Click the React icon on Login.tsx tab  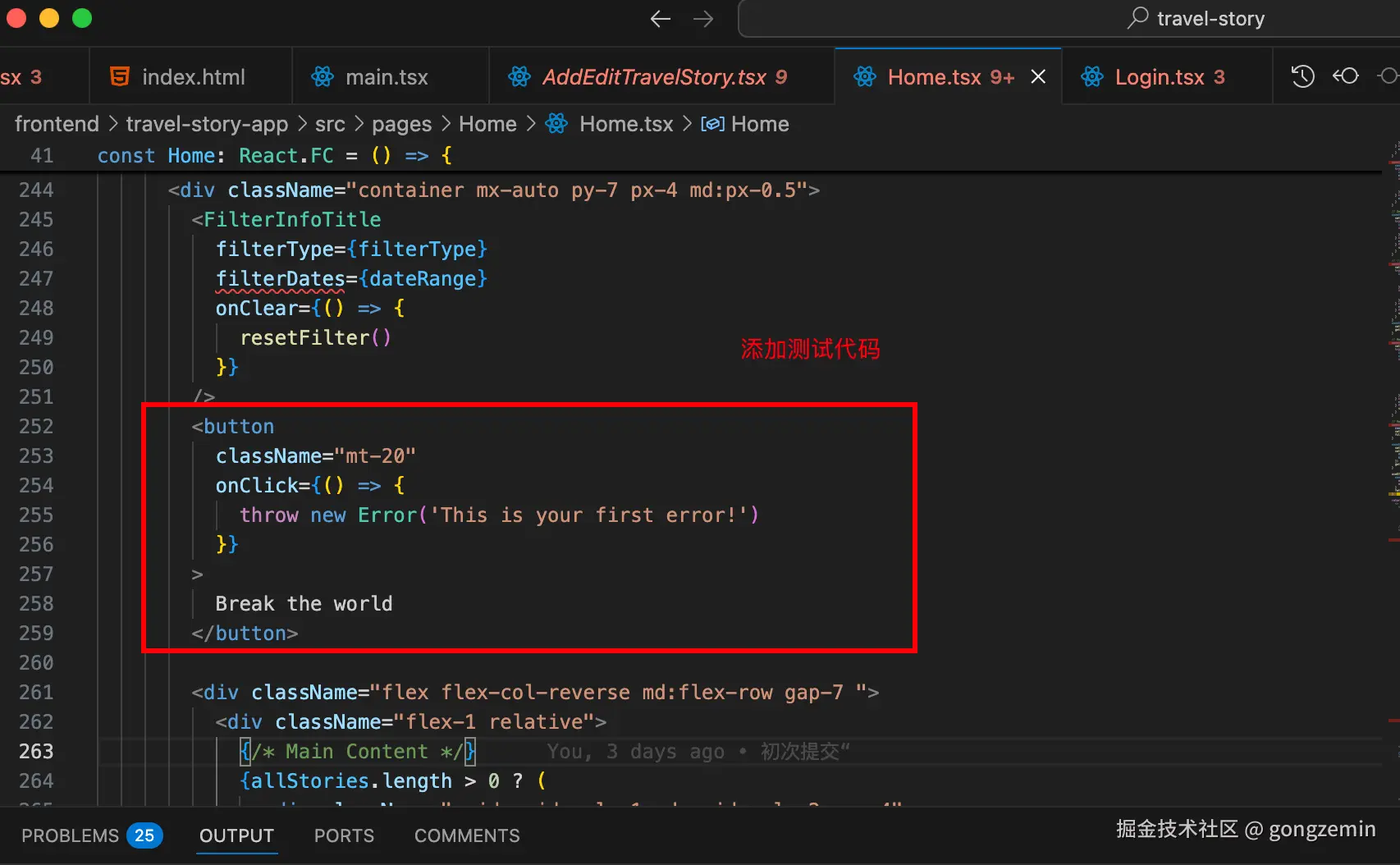coord(1092,77)
